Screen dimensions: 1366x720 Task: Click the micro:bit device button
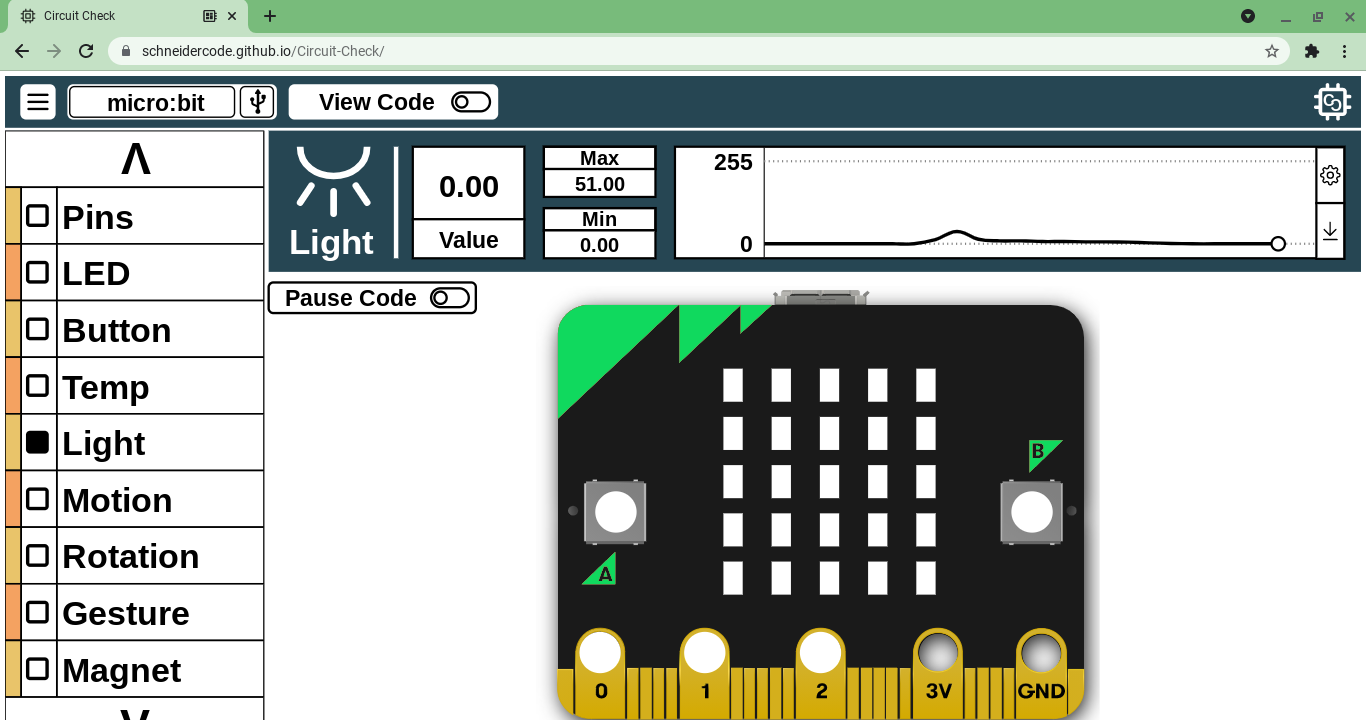pos(152,102)
